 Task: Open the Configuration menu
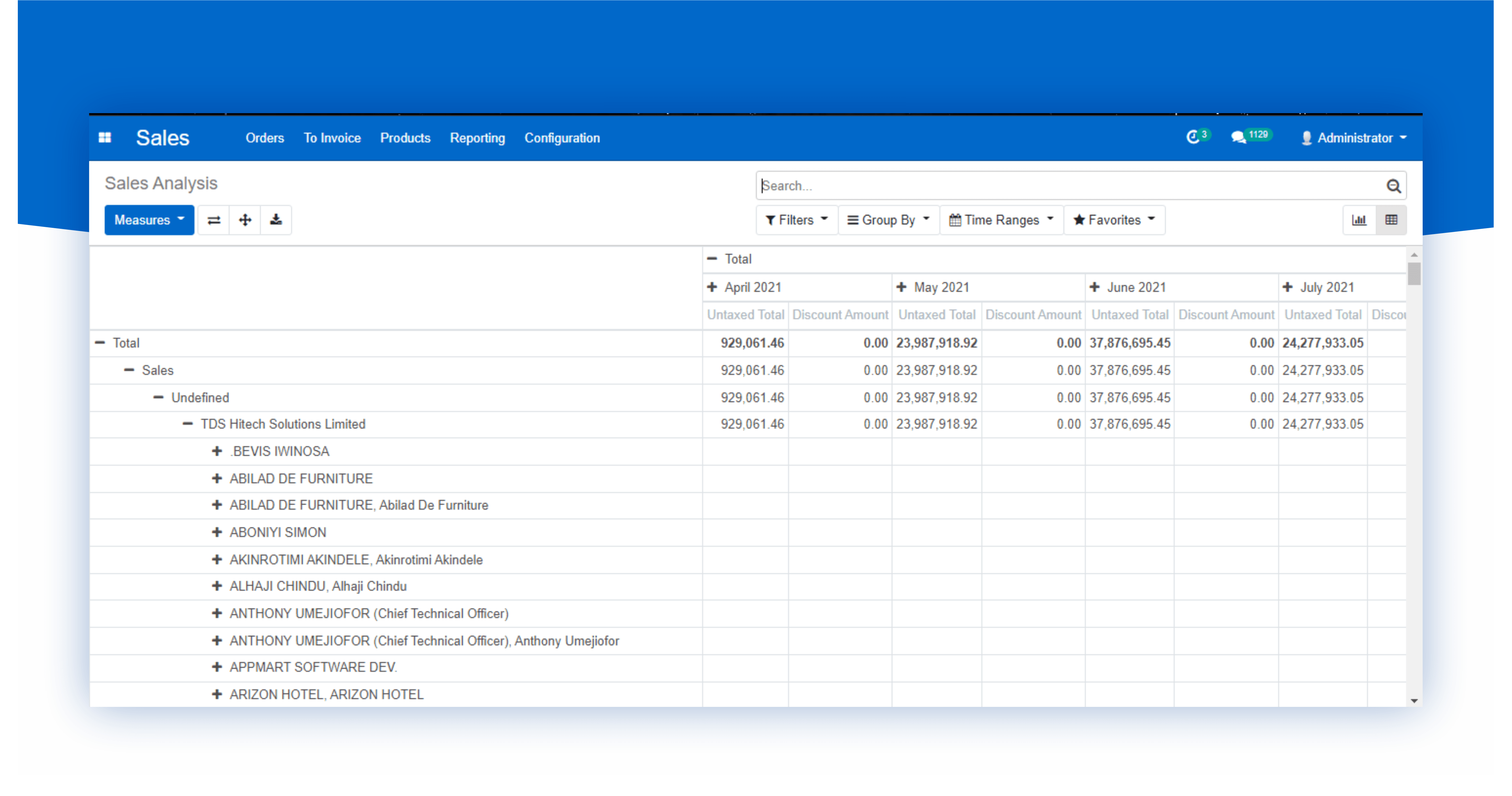tap(562, 138)
